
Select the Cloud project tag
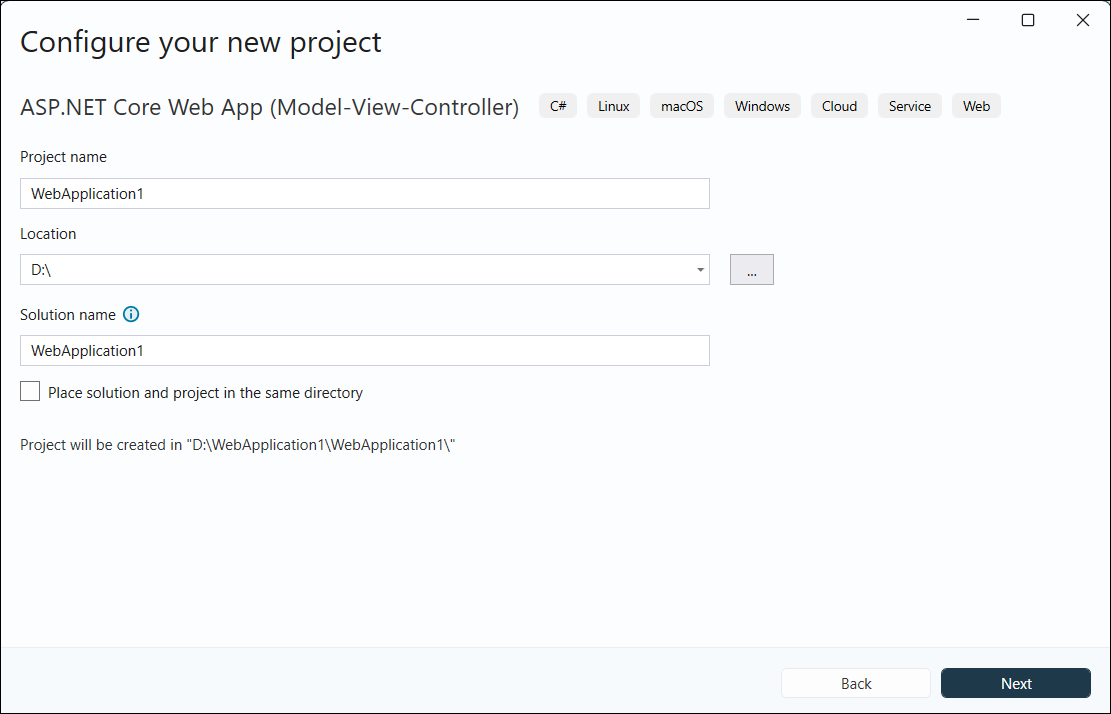pos(839,105)
